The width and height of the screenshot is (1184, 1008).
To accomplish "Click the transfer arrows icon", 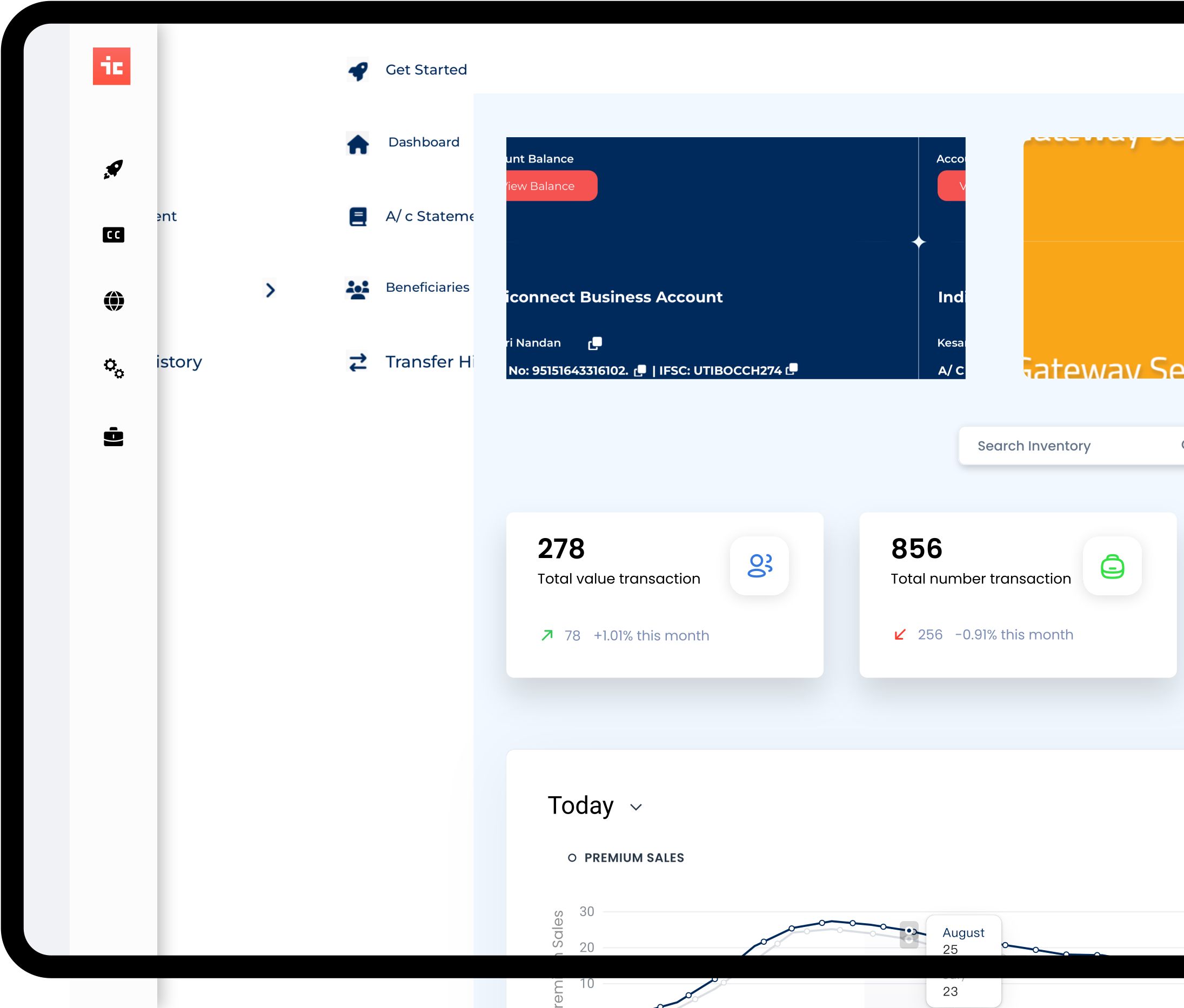I will pos(358,362).
